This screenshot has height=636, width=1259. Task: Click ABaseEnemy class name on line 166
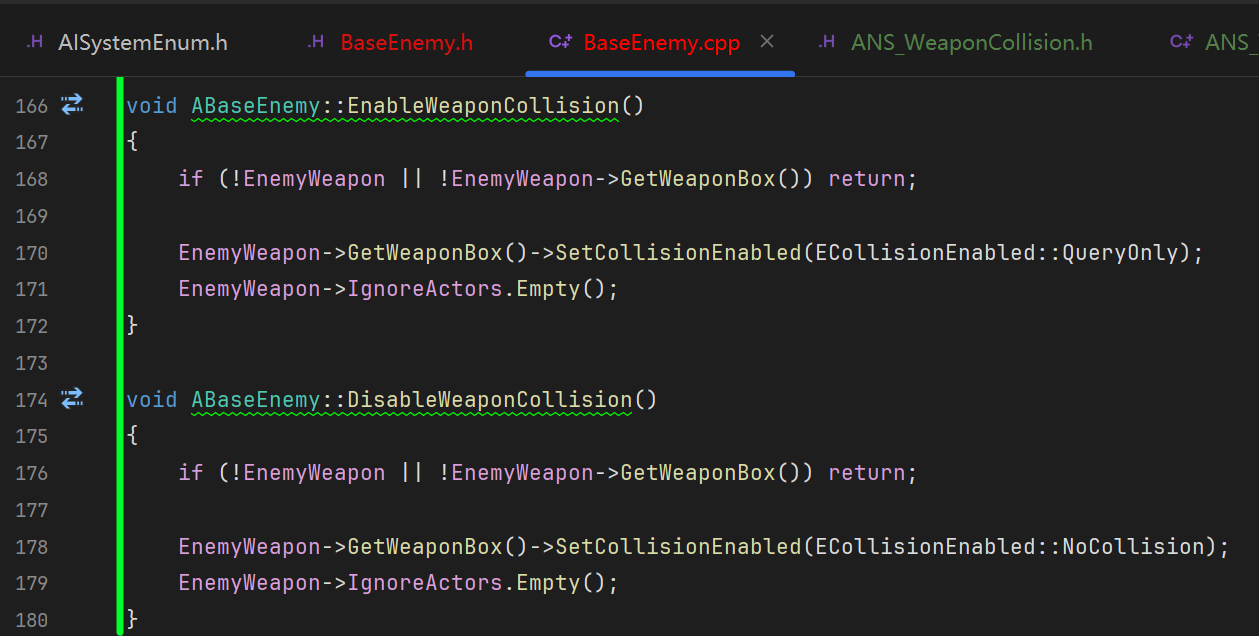pyautogui.click(x=256, y=105)
